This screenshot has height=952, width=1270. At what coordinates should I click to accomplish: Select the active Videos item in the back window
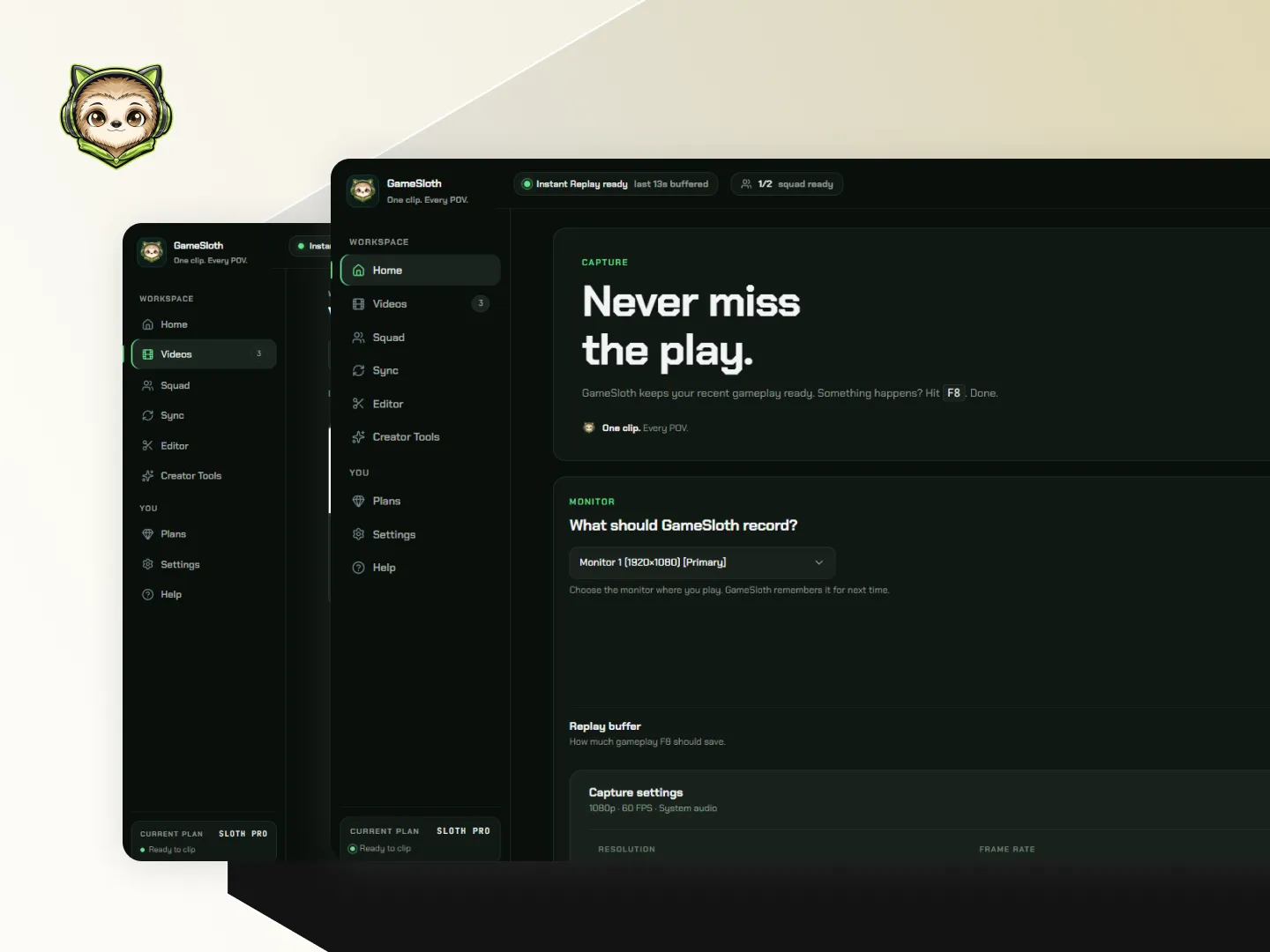coord(204,354)
